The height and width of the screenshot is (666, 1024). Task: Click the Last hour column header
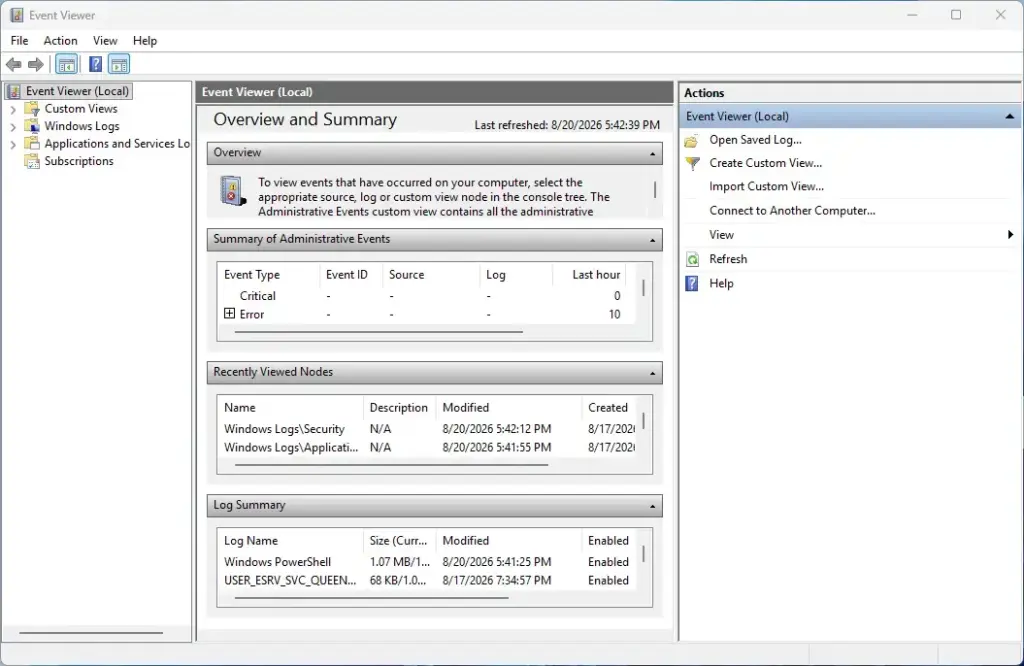coord(589,275)
